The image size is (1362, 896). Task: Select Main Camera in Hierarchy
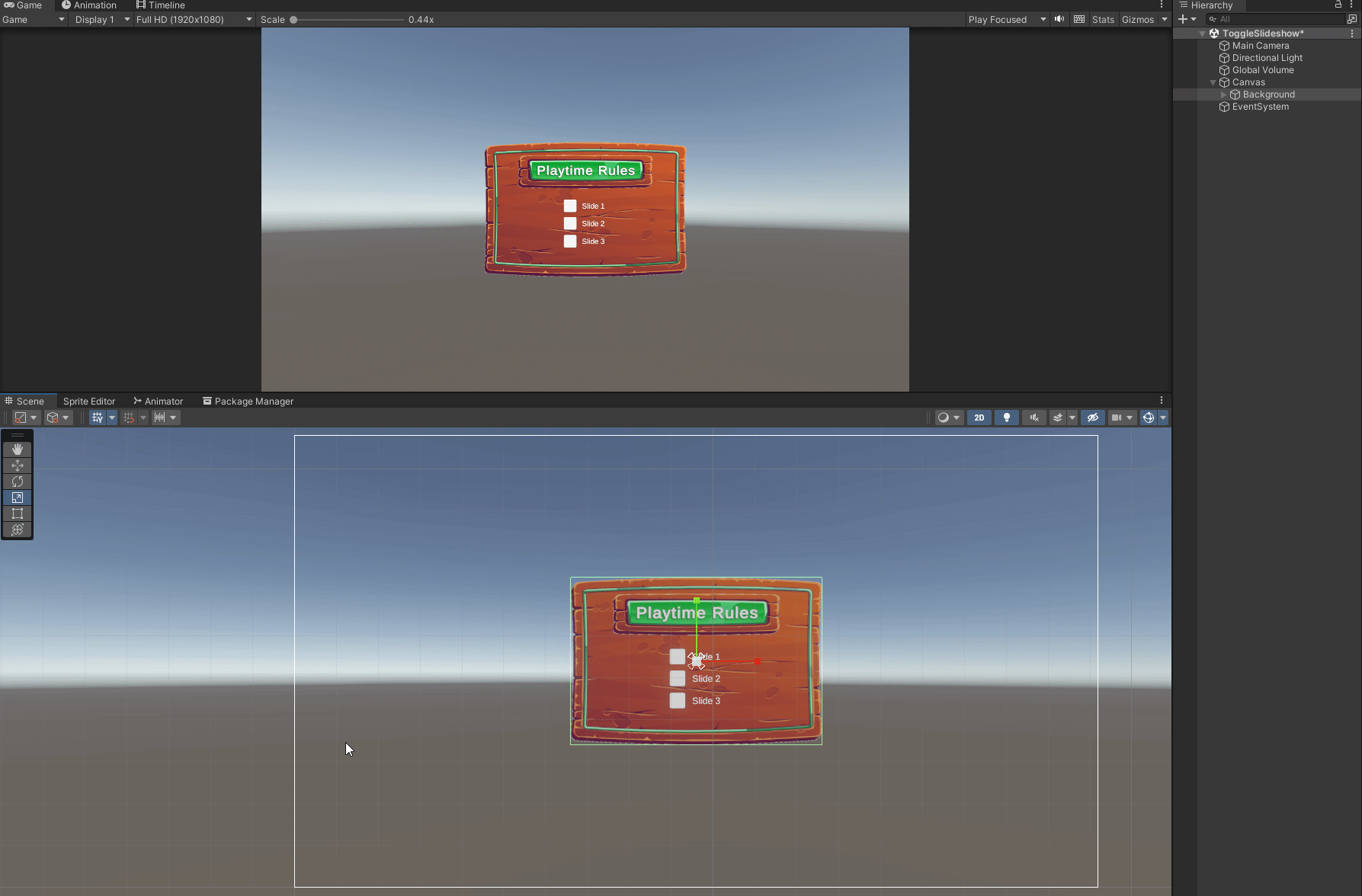click(1261, 46)
